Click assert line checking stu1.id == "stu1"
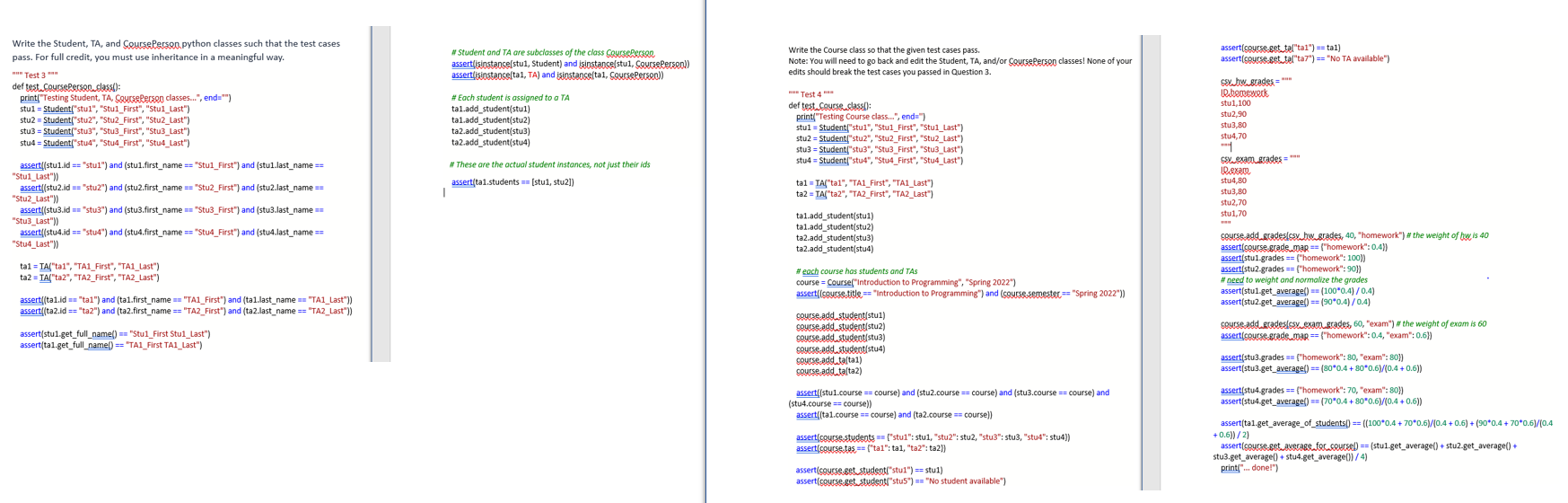This screenshot has height=503, width=1568. 168,171
